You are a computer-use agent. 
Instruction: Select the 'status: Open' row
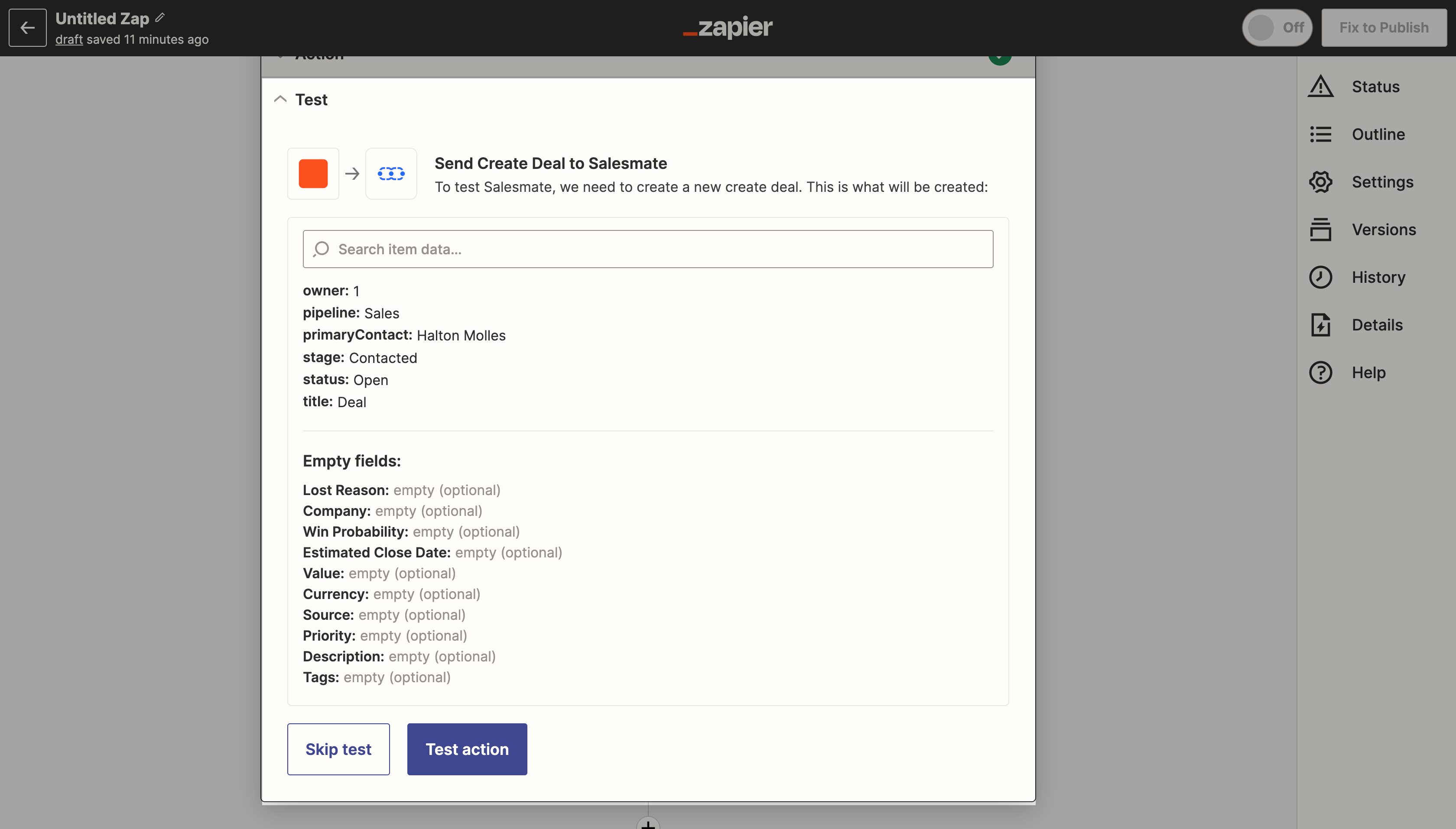point(345,380)
